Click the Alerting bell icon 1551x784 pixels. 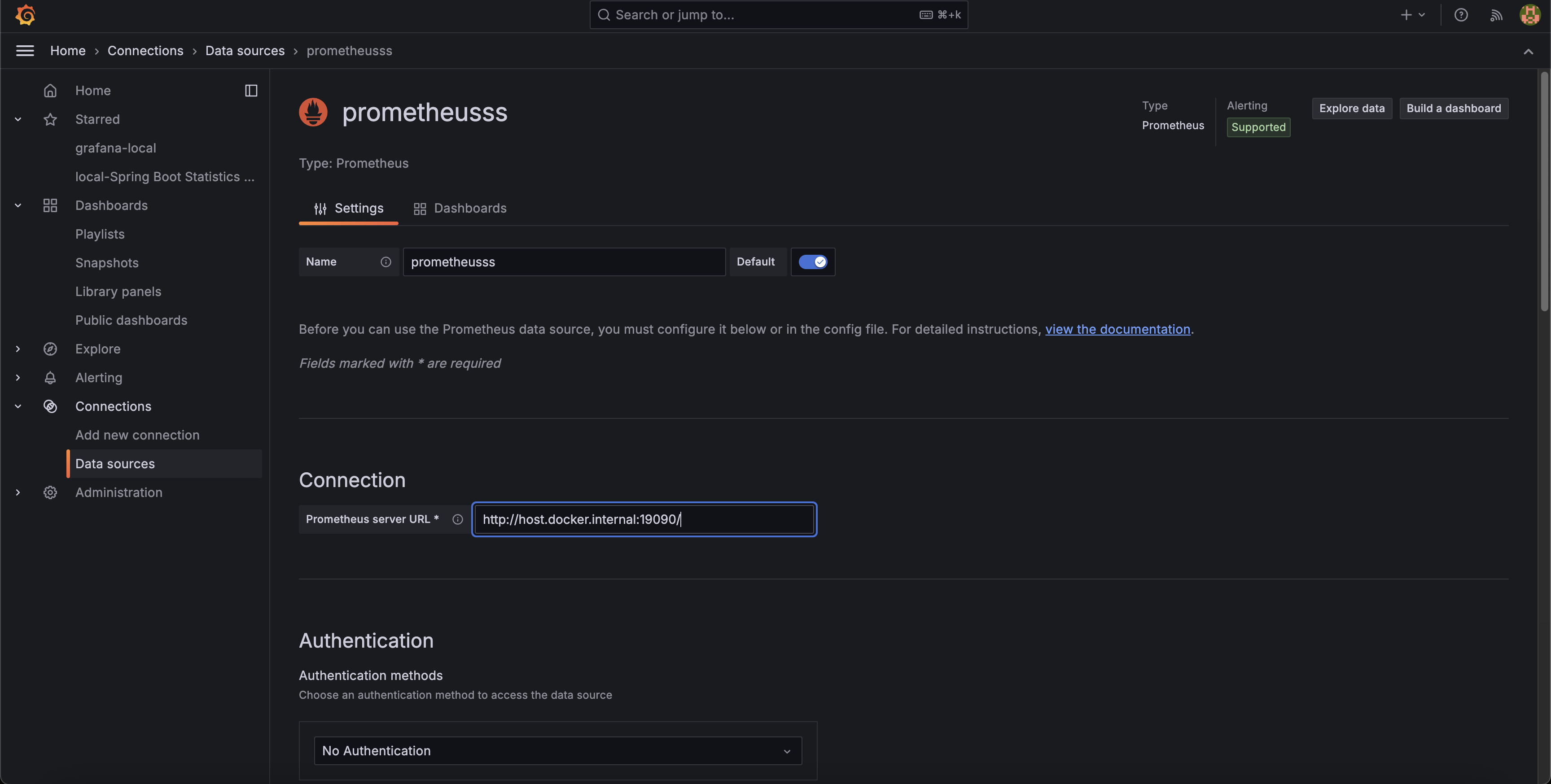coord(50,377)
